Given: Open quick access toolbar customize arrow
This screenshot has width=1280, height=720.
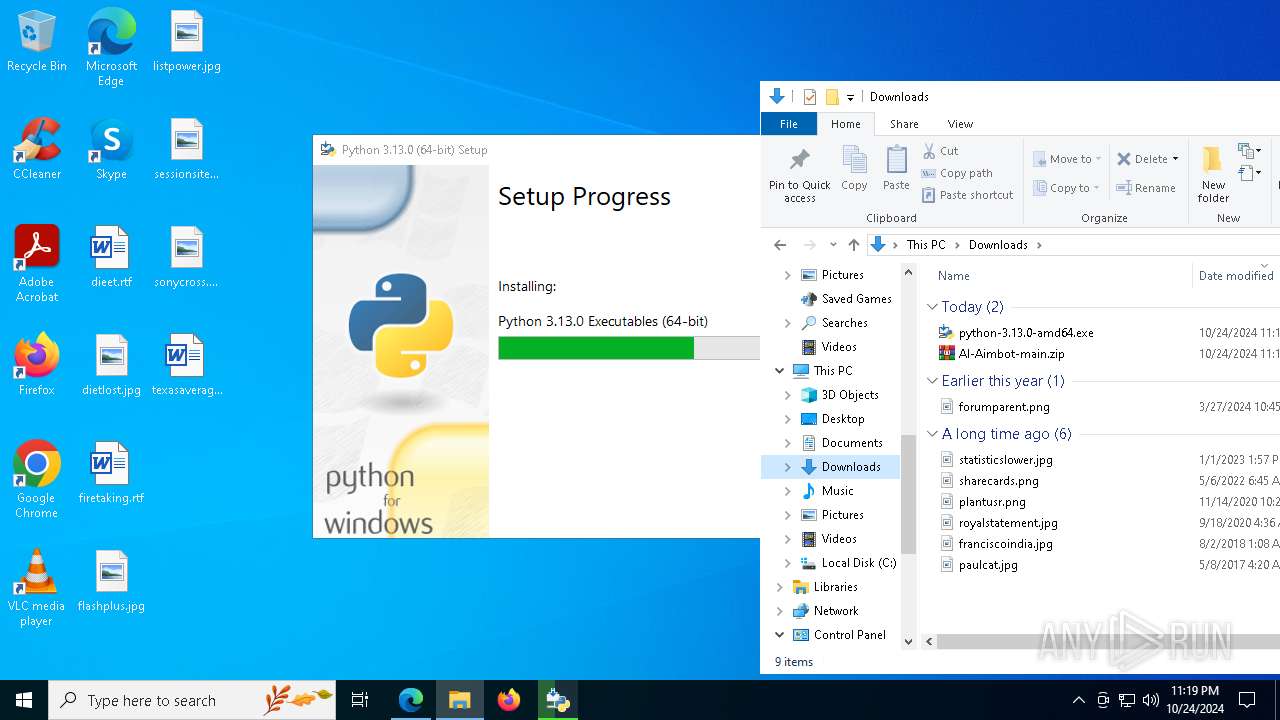Looking at the screenshot, I should pyautogui.click(x=850, y=97).
